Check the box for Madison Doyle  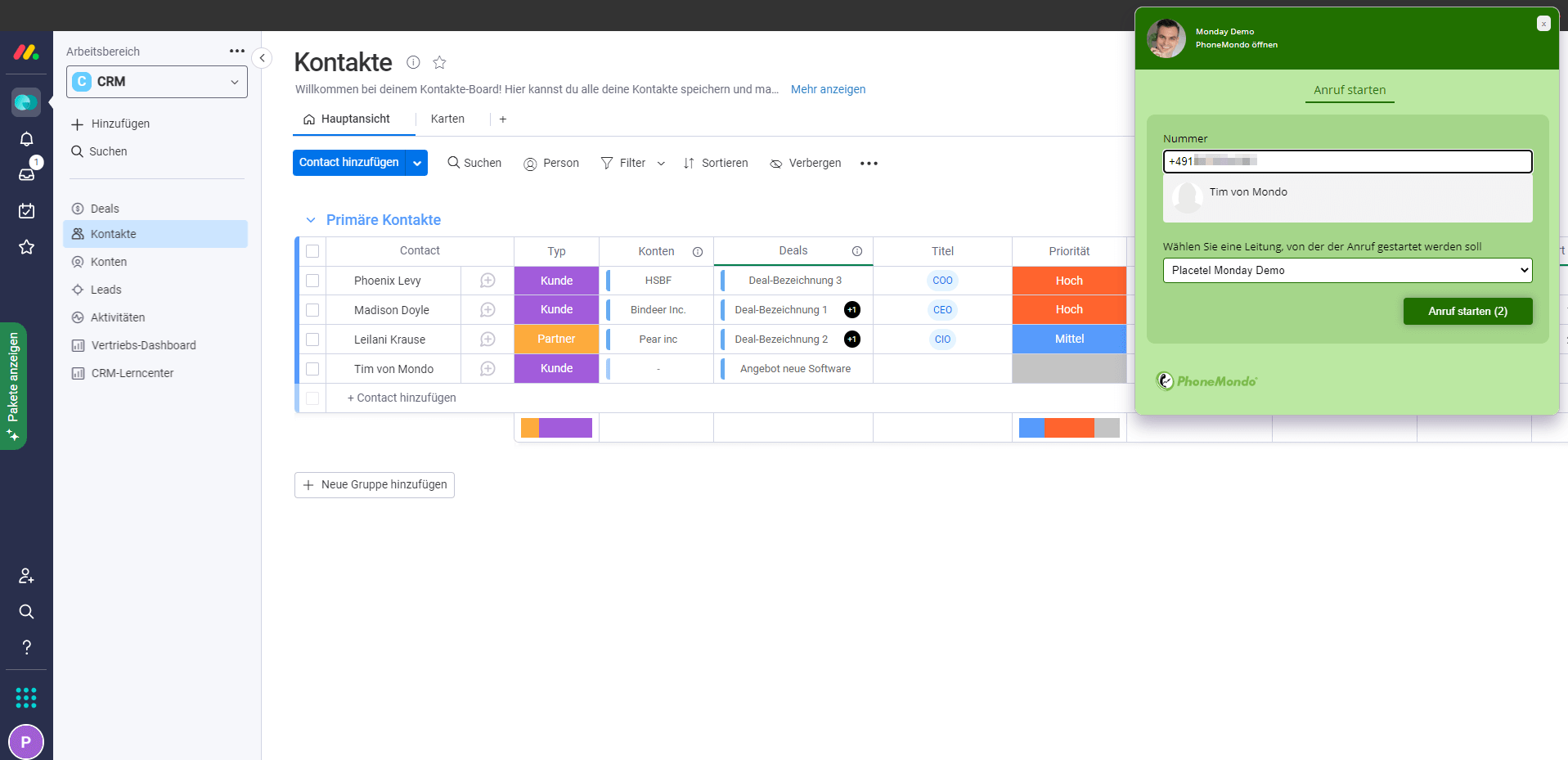pyautogui.click(x=312, y=310)
